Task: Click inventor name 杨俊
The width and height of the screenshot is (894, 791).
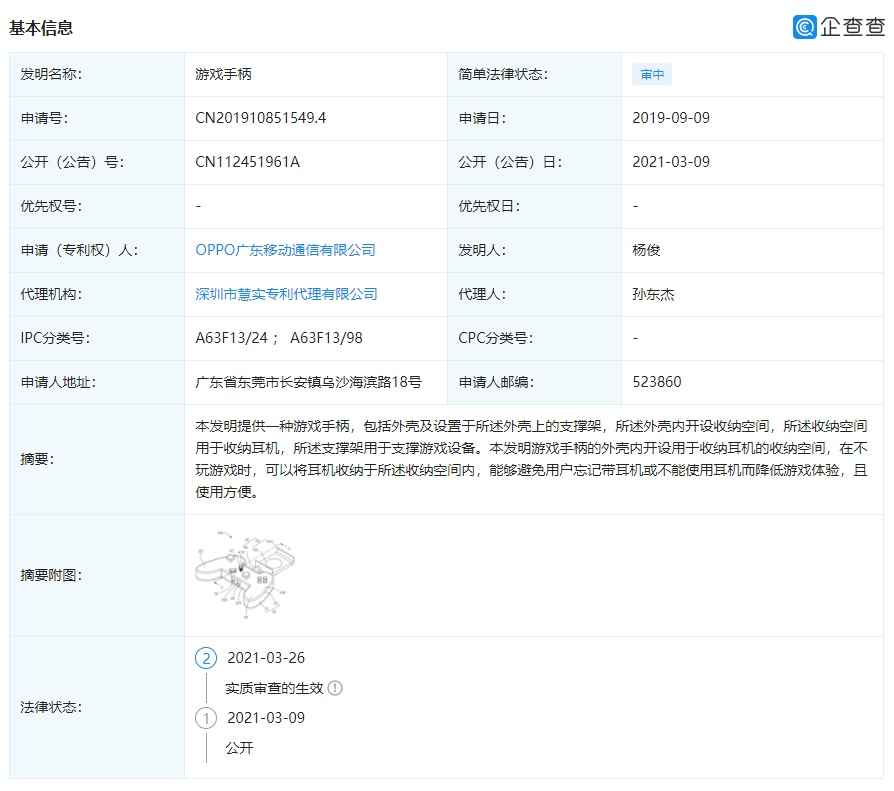Action: coord(647,250)
